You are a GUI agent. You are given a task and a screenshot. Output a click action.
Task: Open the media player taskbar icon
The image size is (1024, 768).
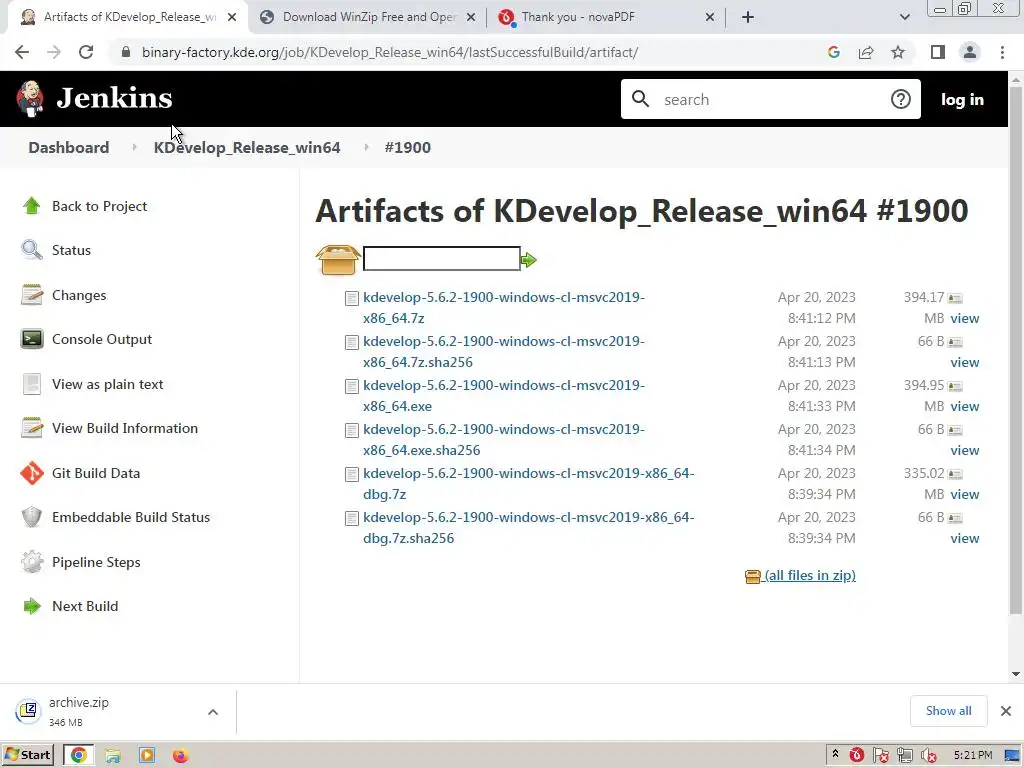[147, 755]
